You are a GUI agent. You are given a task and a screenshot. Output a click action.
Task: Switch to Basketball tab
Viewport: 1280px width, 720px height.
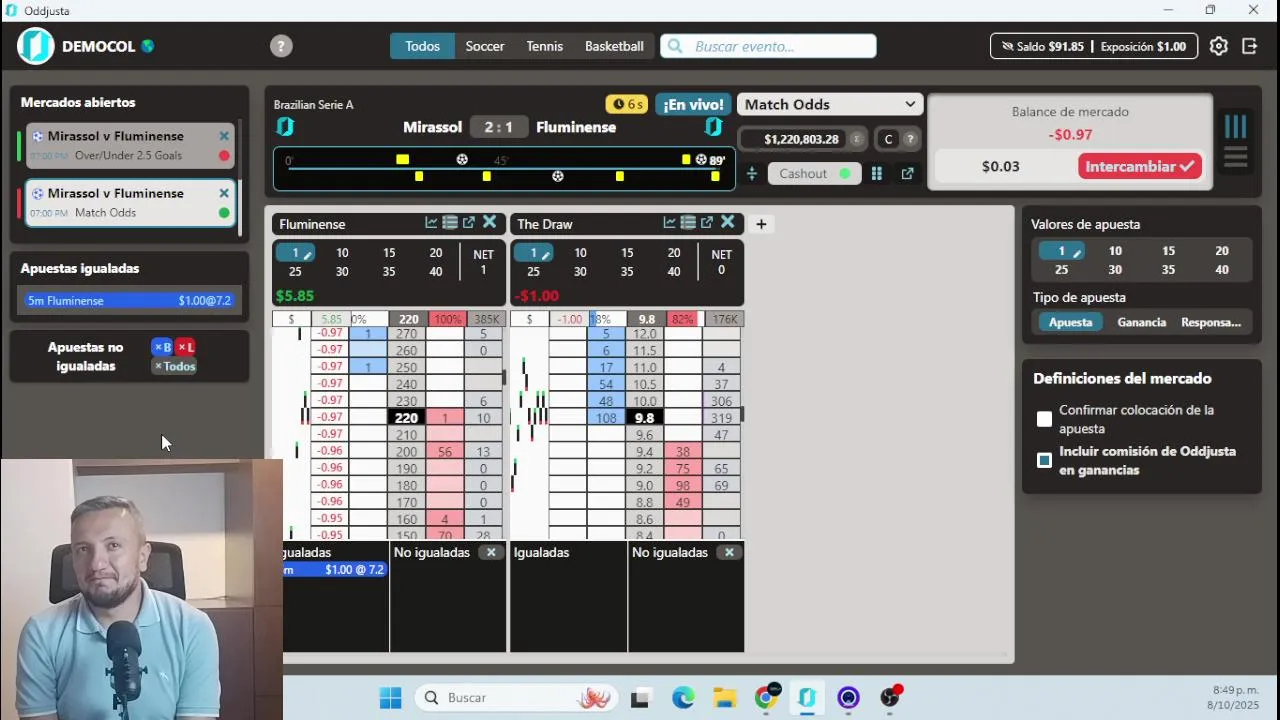(x=614, y=46)
